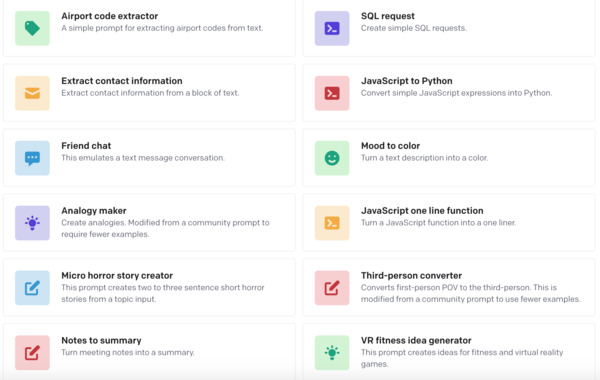
Task: Click the green tag icon for Airport code extractor
Action: coord(32,28)
